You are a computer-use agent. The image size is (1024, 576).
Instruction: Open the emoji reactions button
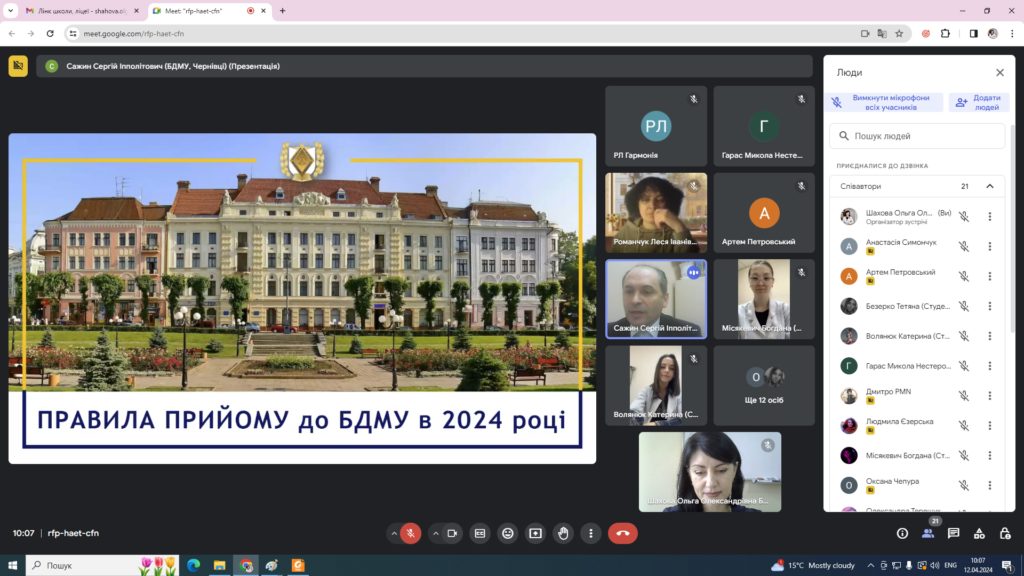tap(508, 533)
